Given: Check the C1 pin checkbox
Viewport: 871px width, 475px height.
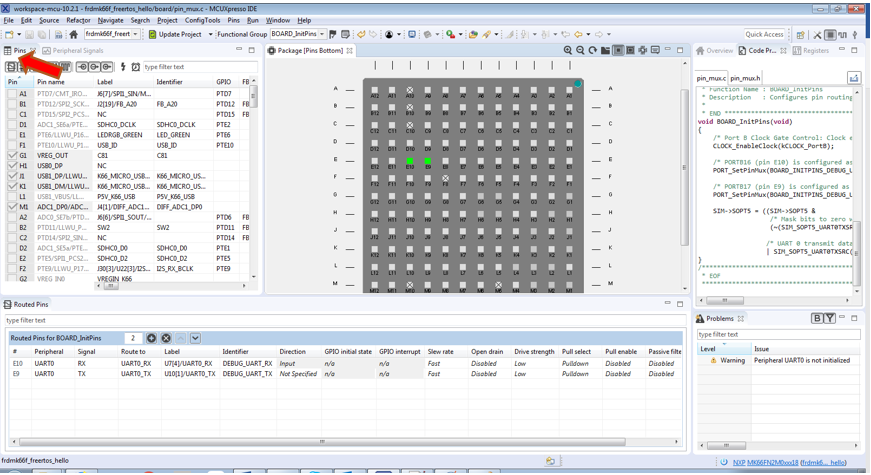Looking at the screenshot, I should (12, 114).
